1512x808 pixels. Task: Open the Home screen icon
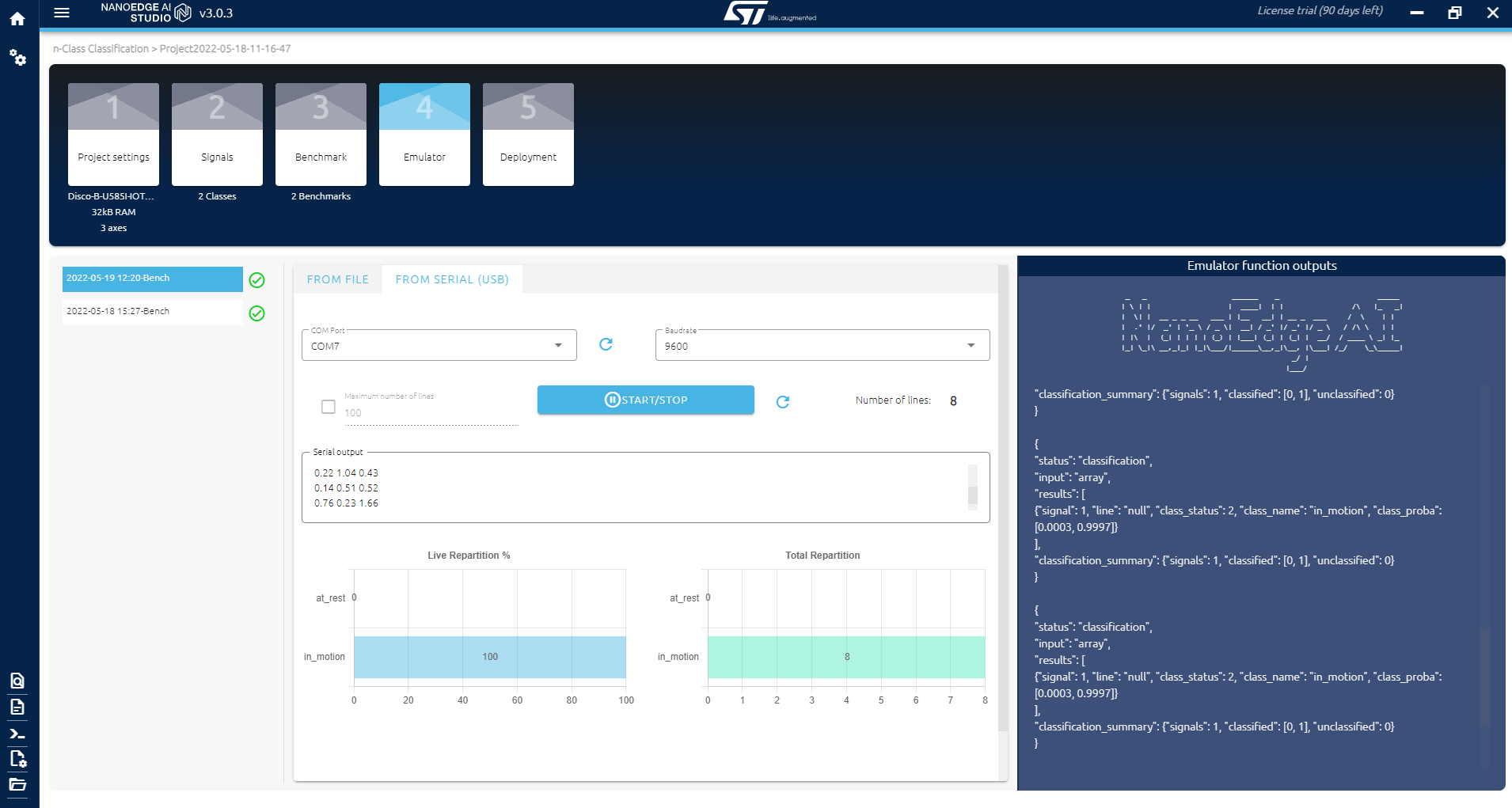(x=17, y=18)
